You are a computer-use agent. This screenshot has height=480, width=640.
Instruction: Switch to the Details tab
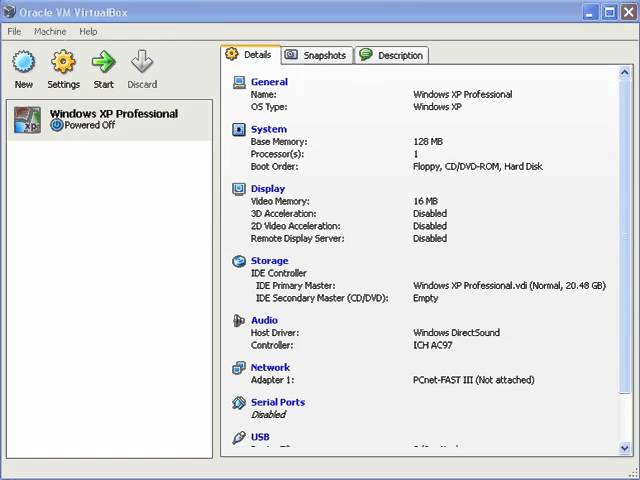tap(251, 55)
